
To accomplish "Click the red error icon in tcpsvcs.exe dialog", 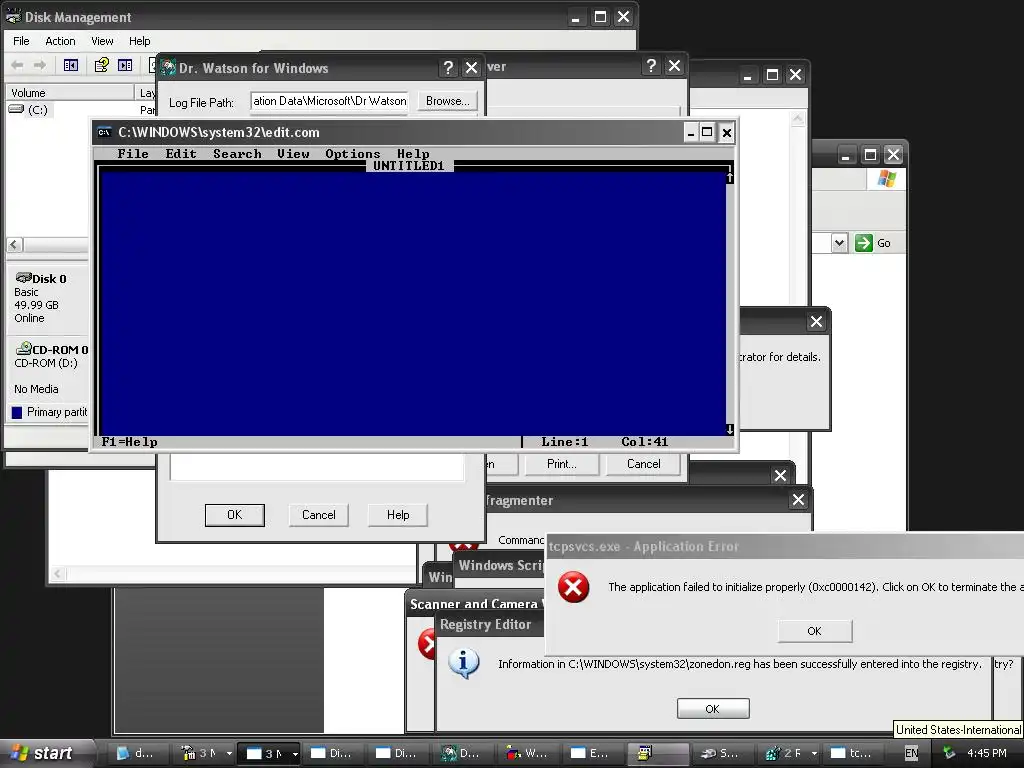I will click(573, 587).
